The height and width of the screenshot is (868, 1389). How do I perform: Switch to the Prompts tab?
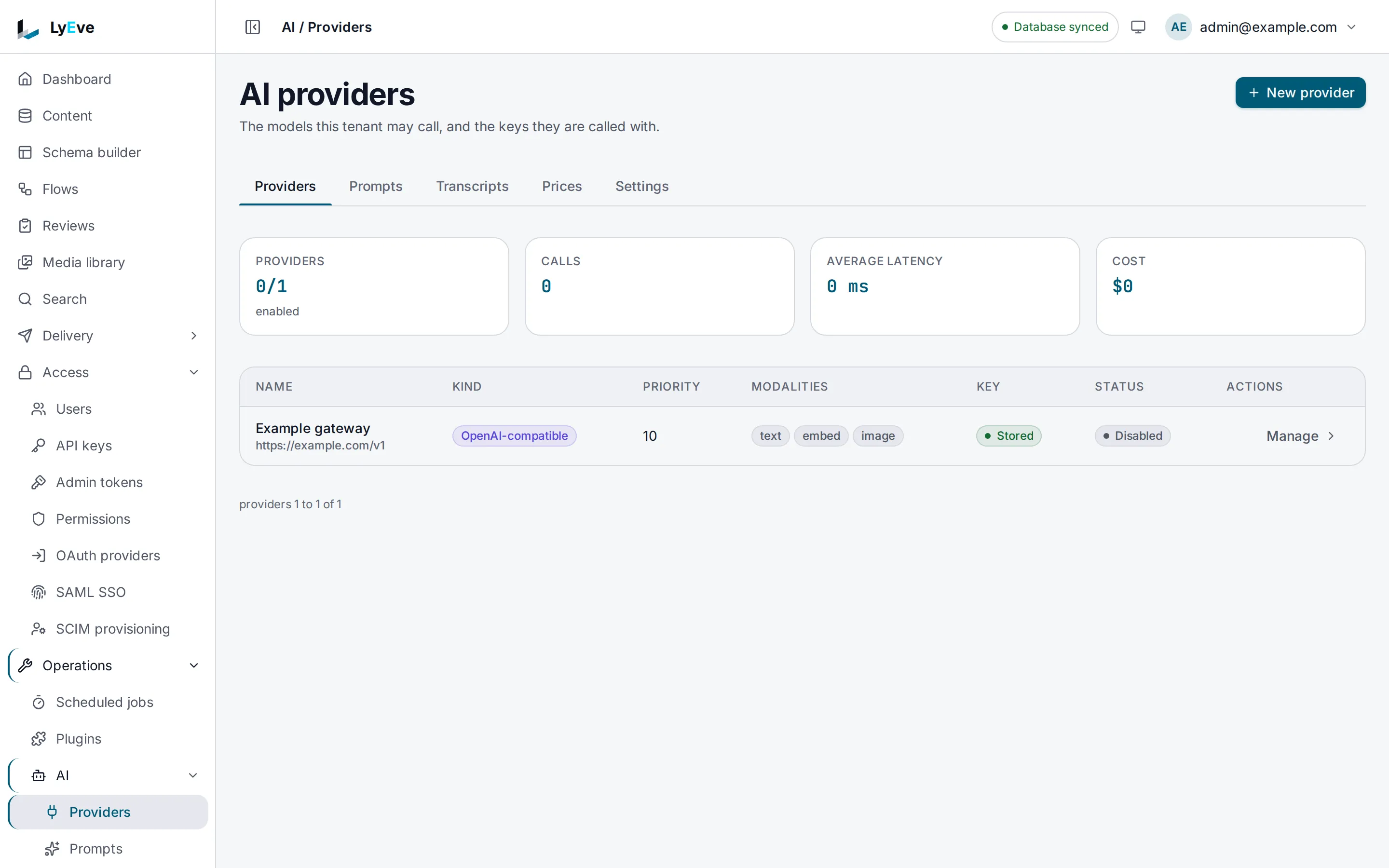[x=375, y=187]
